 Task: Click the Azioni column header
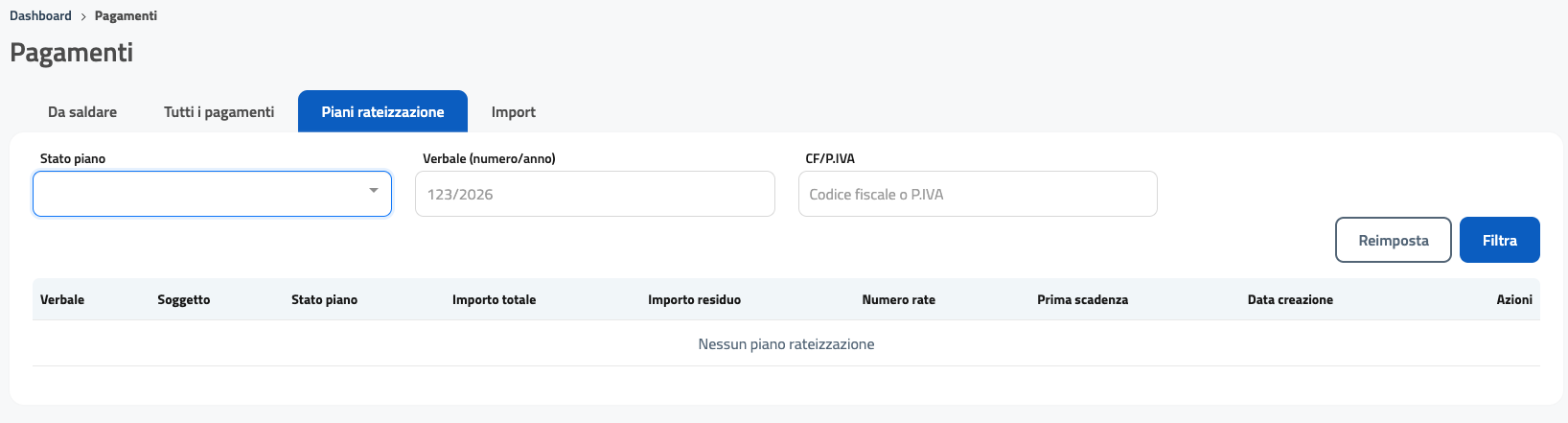(x=1513, y=300)
